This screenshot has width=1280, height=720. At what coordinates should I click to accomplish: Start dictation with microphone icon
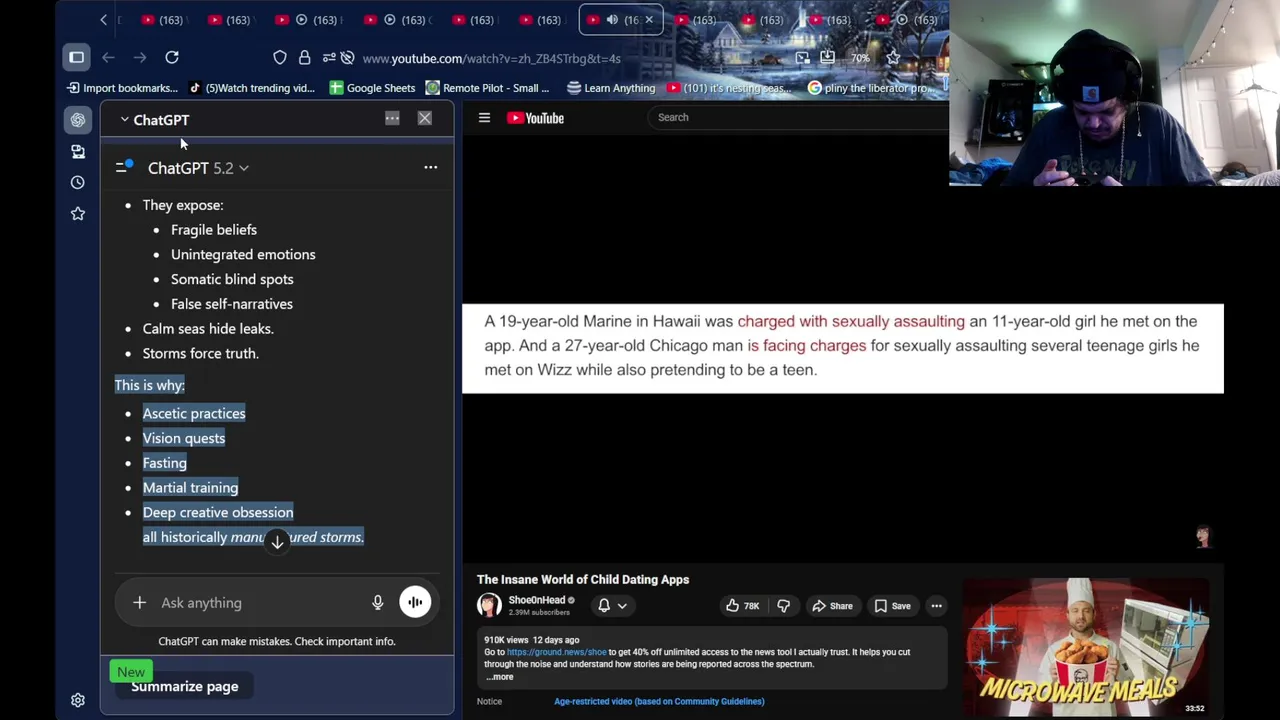coord(377,602)
